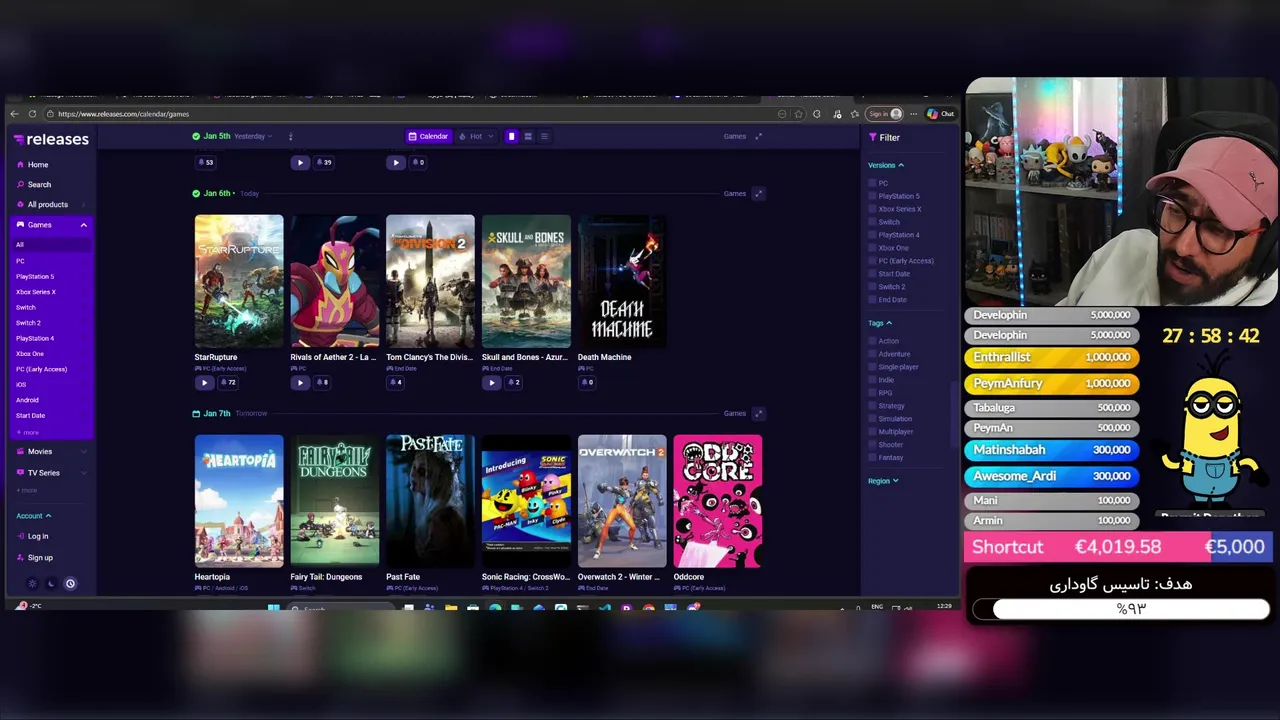Open the Heartopia title link

(212, 577)
